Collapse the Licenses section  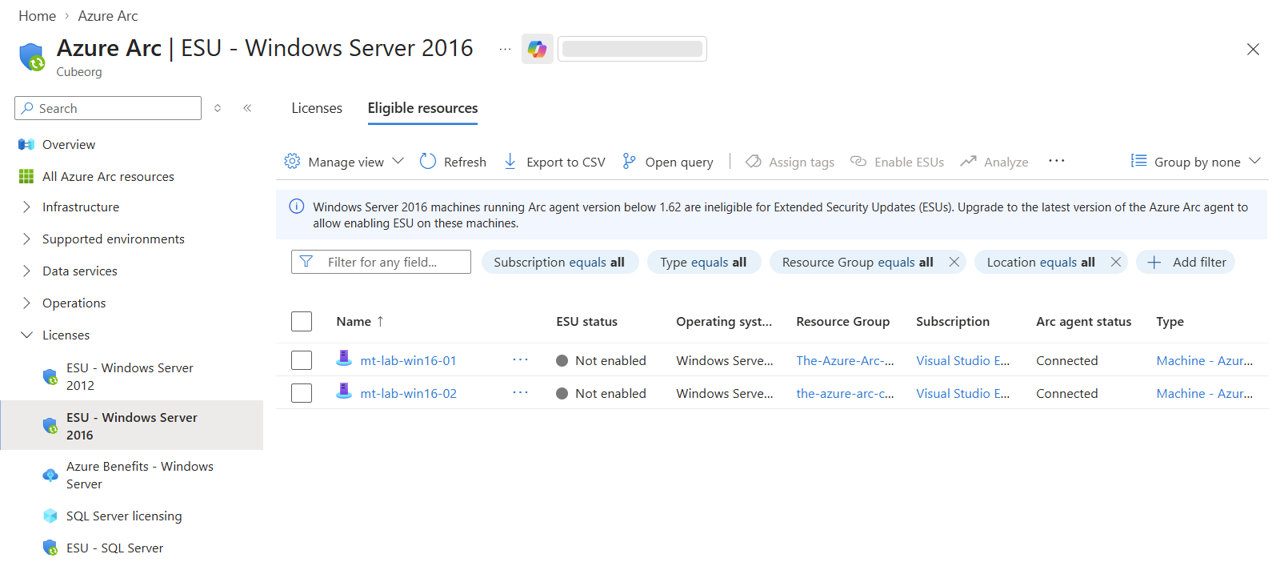point(26,335)
